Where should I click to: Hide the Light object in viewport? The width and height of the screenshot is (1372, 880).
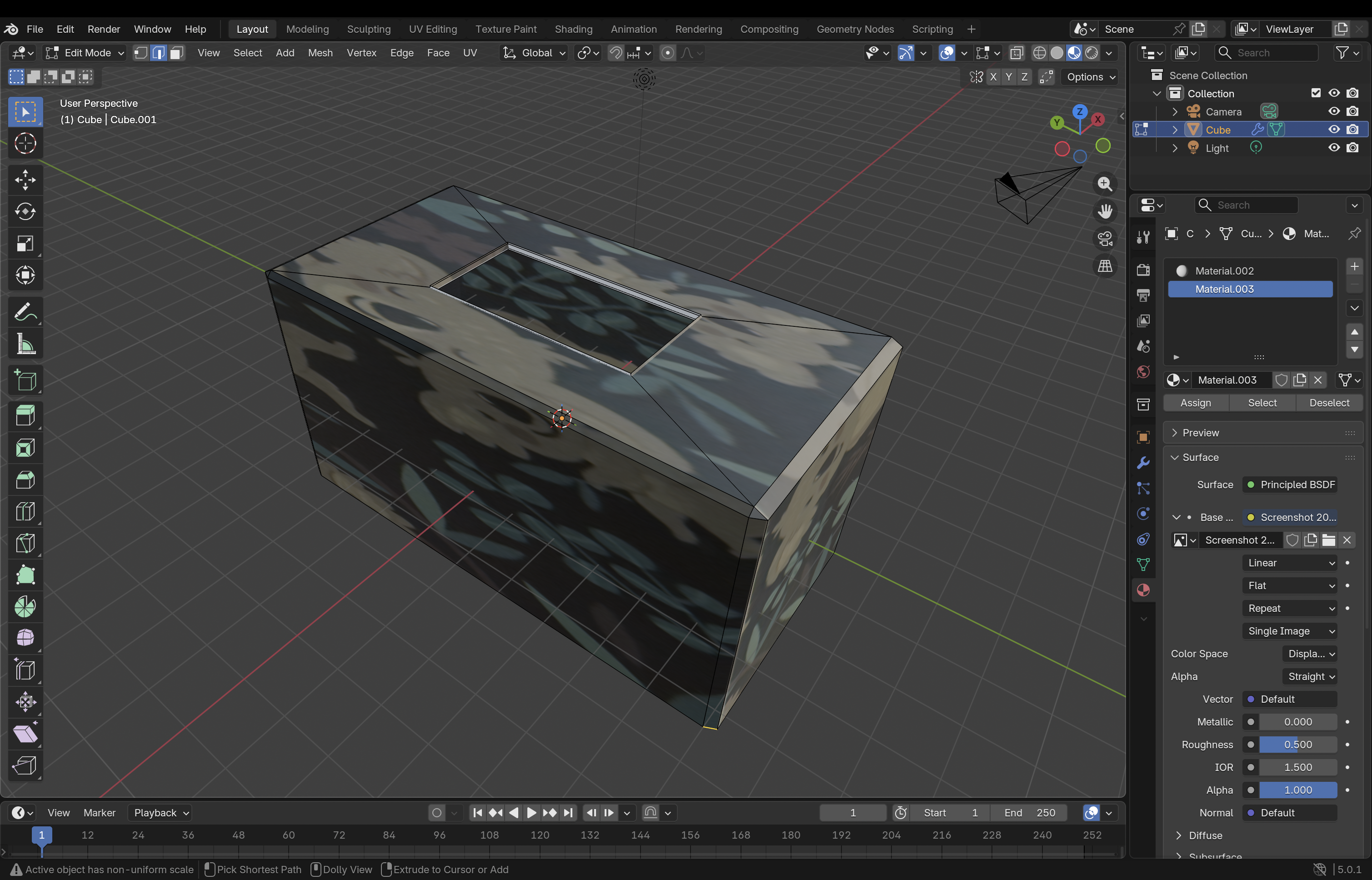coord(1334,148)
